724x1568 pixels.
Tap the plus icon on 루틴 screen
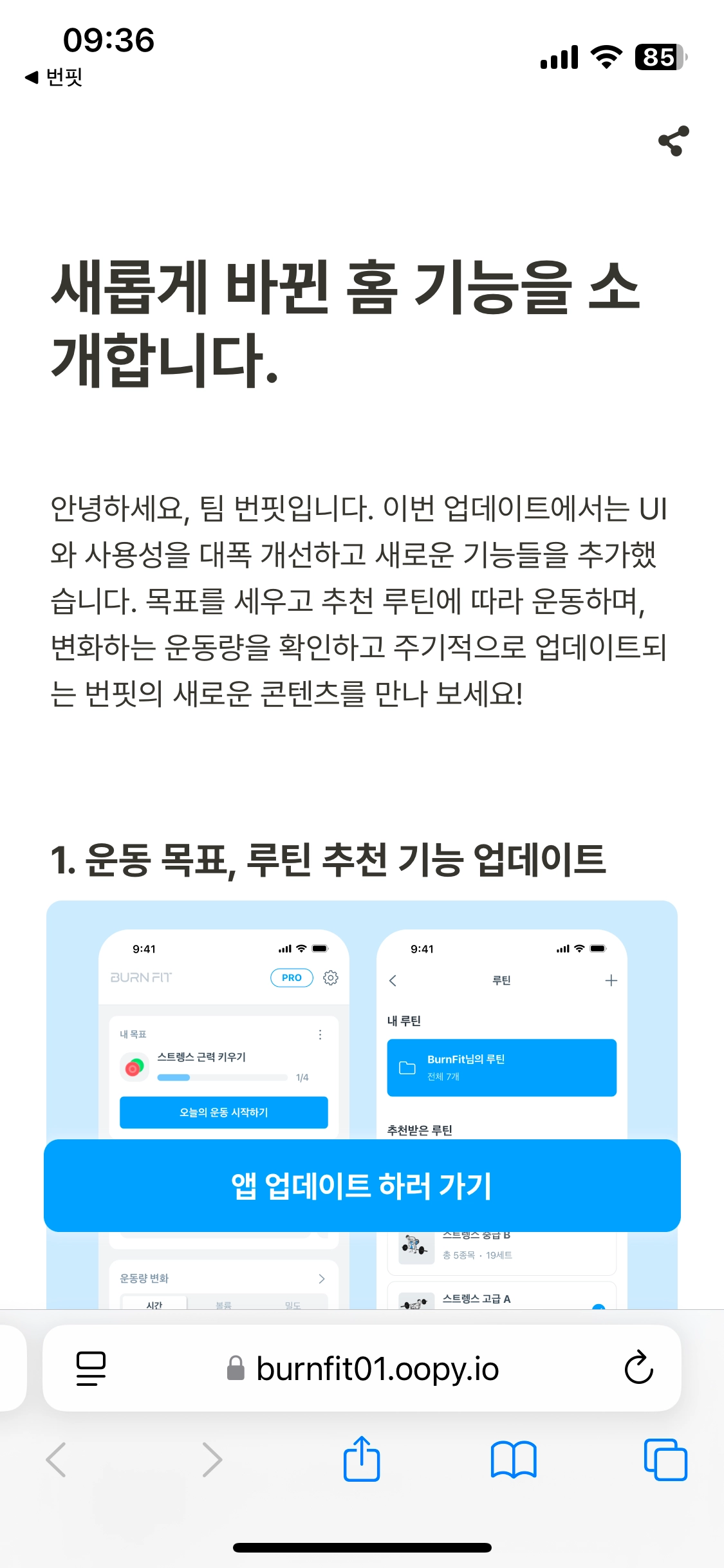[x=611, y=980]
